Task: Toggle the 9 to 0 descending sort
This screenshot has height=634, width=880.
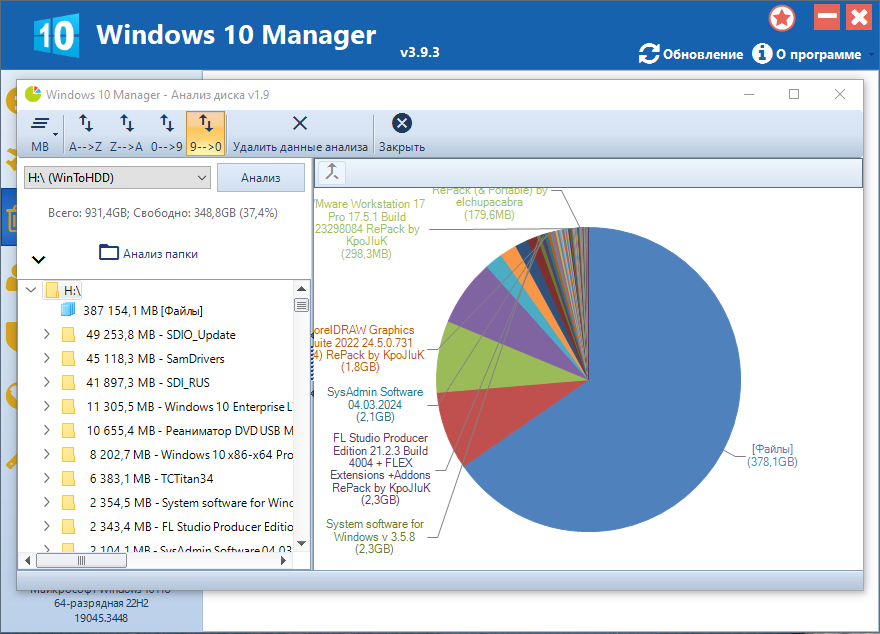Action: 205,133
